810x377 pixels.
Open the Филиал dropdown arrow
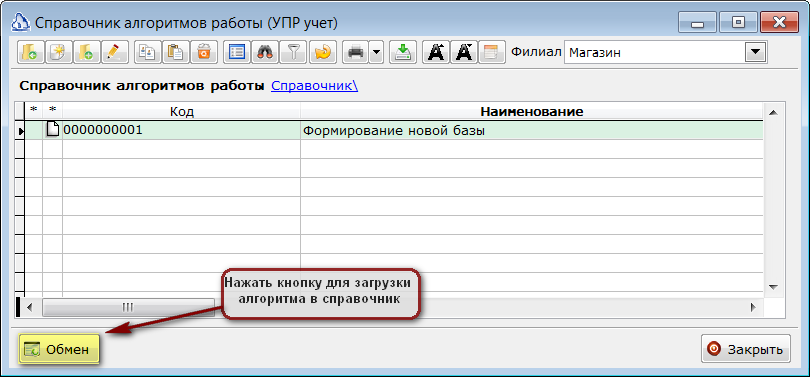pyautogui.click(x=755, y=52)
